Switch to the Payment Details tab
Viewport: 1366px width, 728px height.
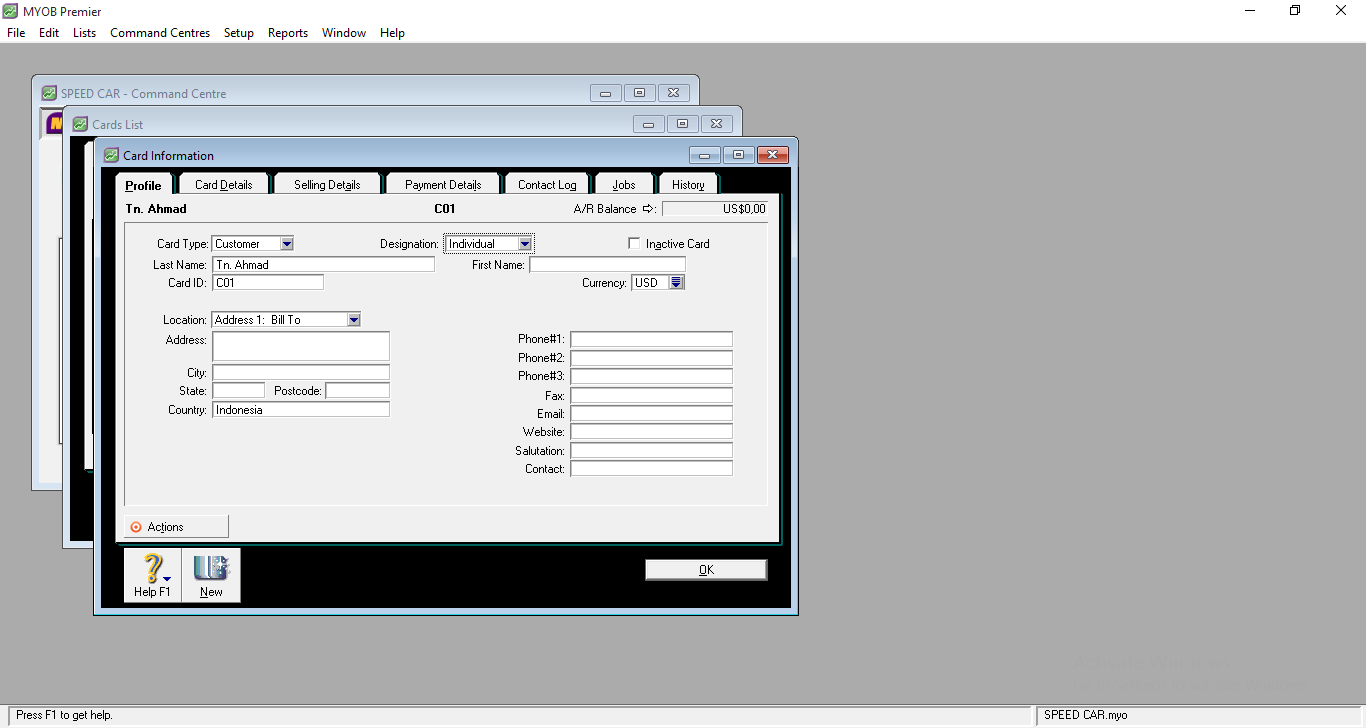(443, 184)
